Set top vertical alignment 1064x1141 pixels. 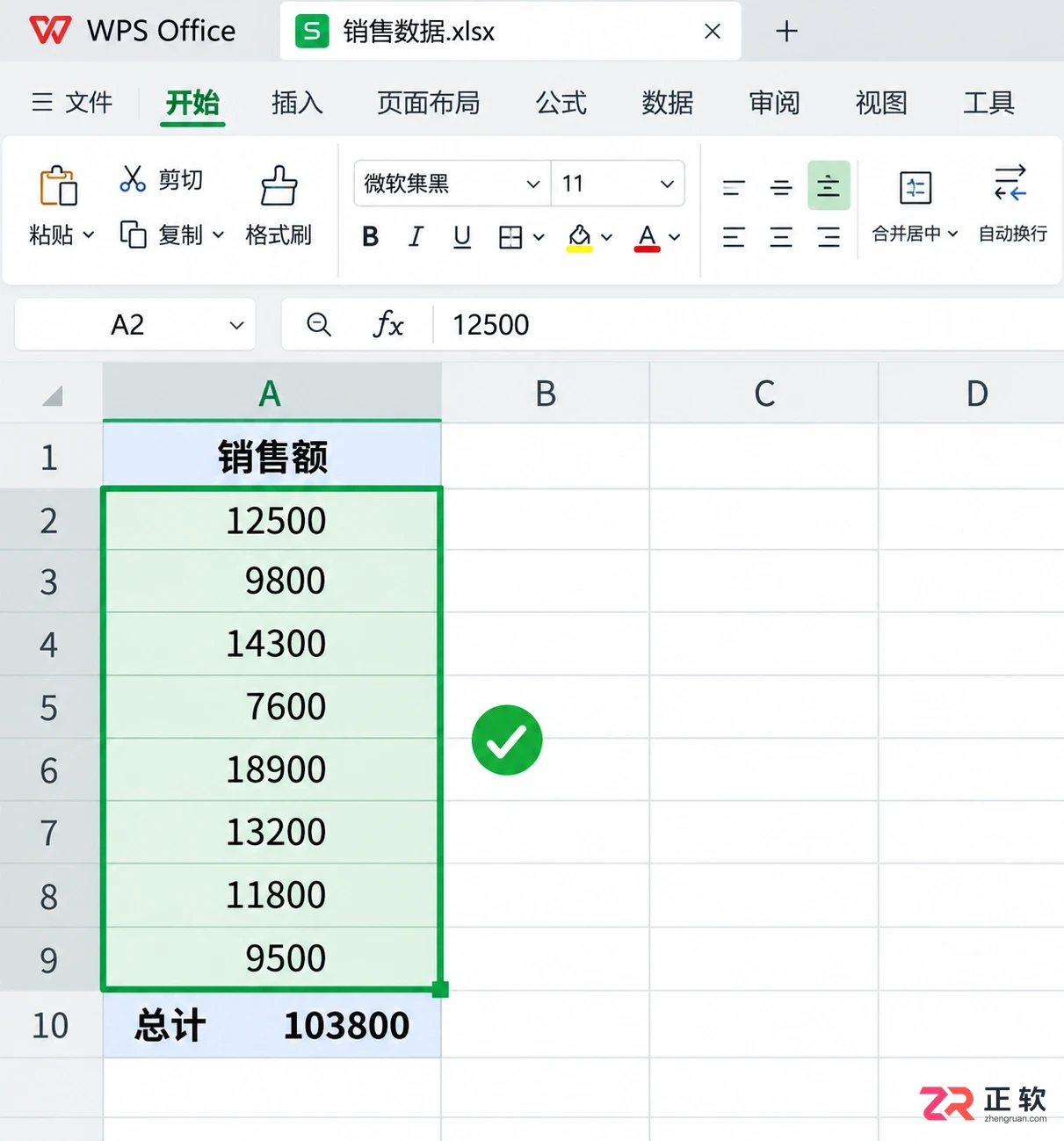click(734, 186)
